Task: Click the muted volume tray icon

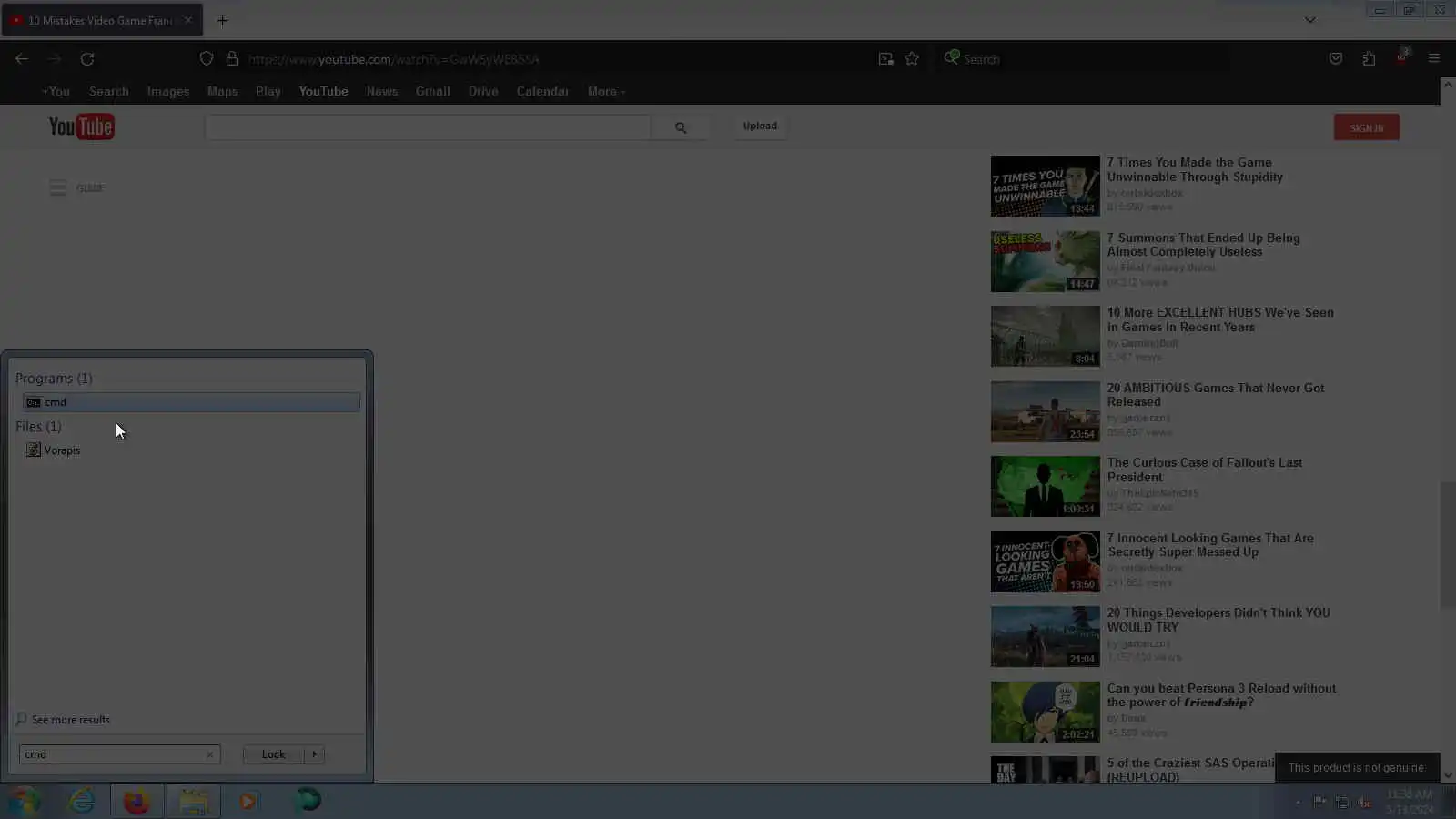Action: point(1364,802)
